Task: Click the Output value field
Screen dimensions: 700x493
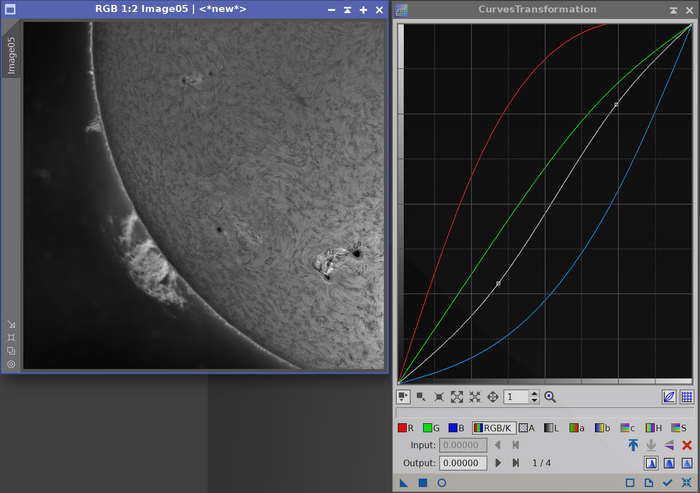Action: pos(462,462)
